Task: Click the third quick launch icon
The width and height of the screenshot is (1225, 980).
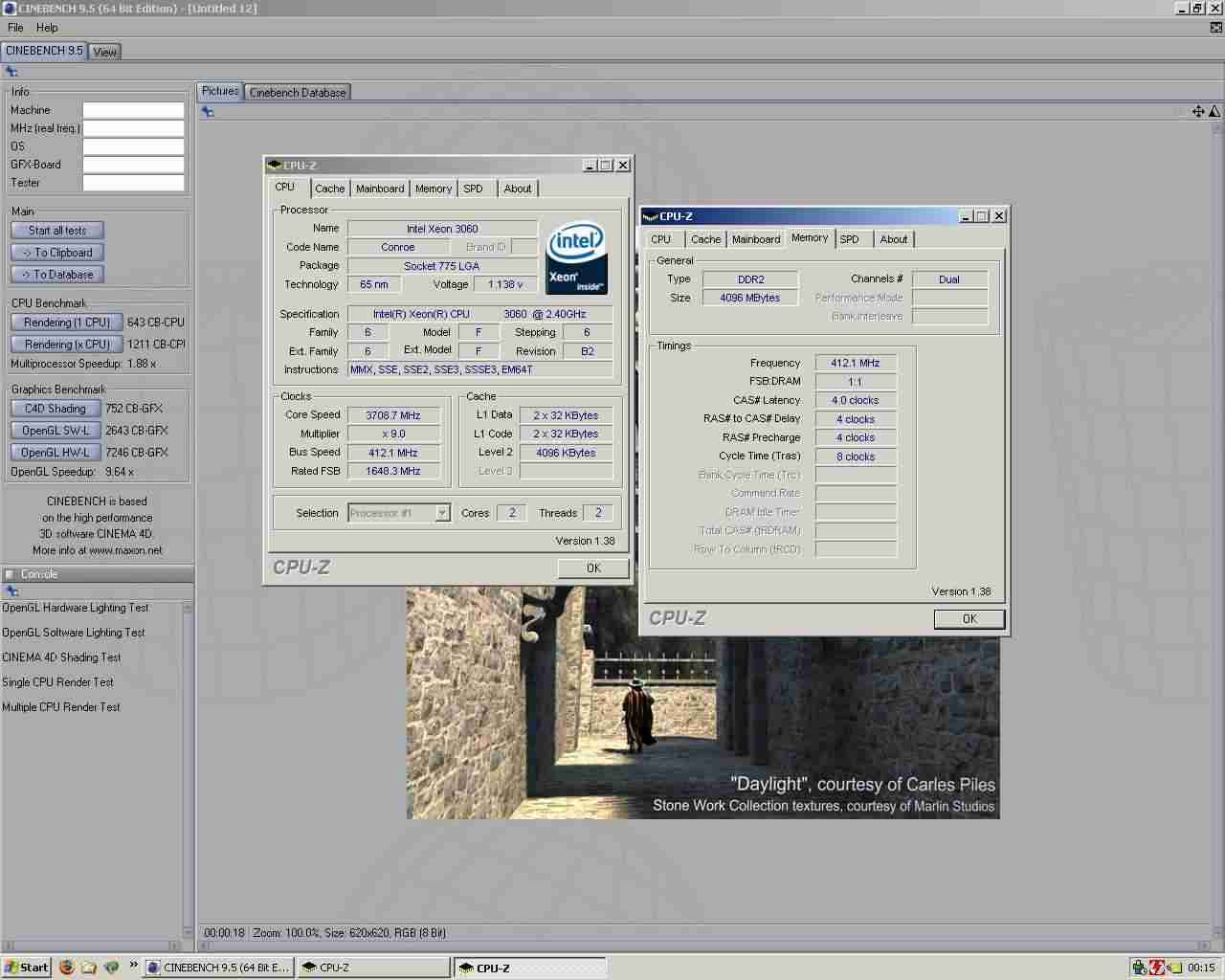Action: click(x=112, y=967)
